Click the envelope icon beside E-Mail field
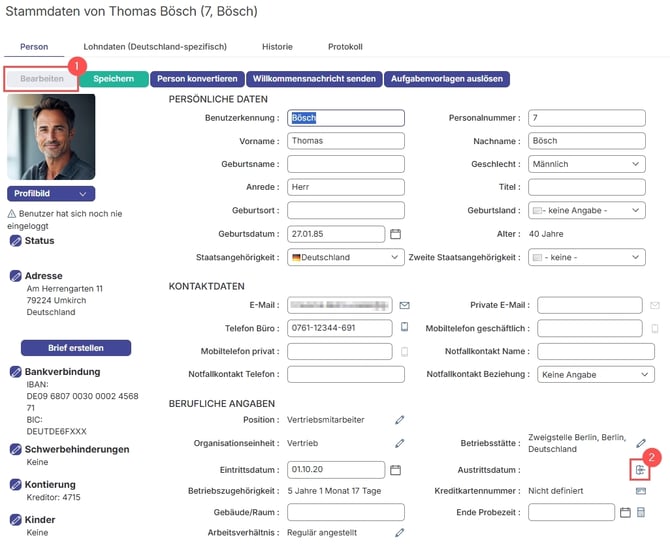670x553 pixels. (405, 305)
